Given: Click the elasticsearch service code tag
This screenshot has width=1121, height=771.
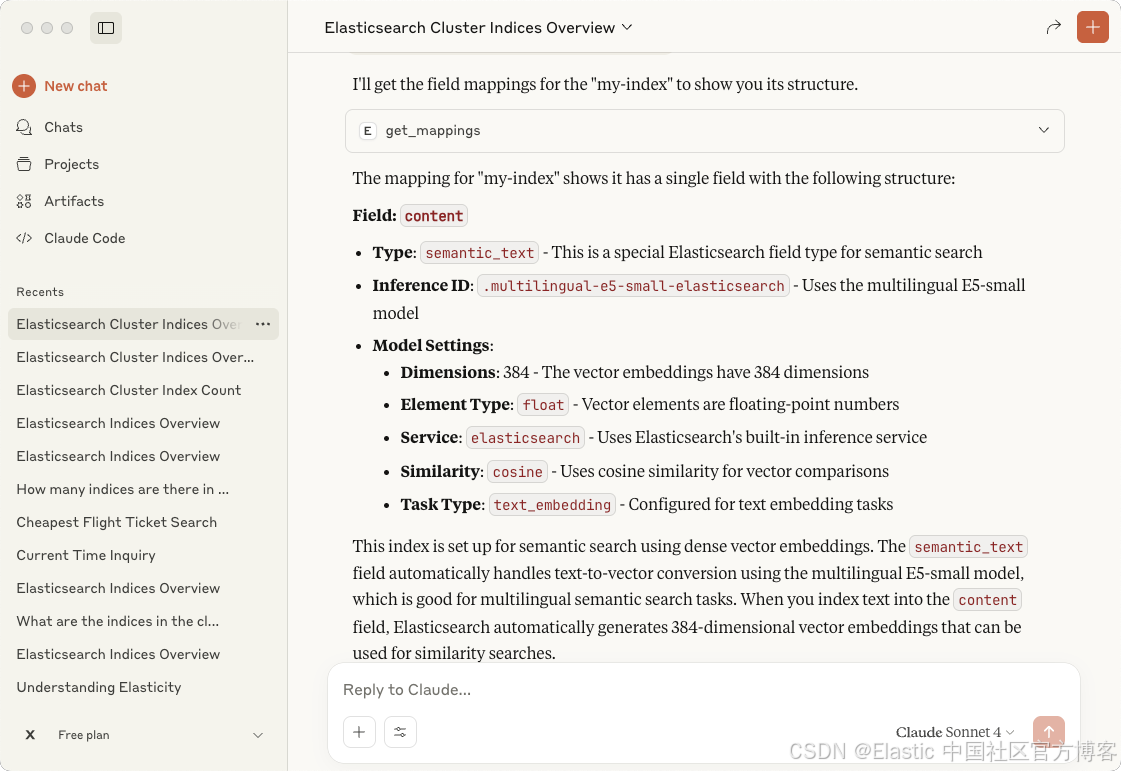Looking at the screenshot, I should pyautogui.click(x=525, y=438).
